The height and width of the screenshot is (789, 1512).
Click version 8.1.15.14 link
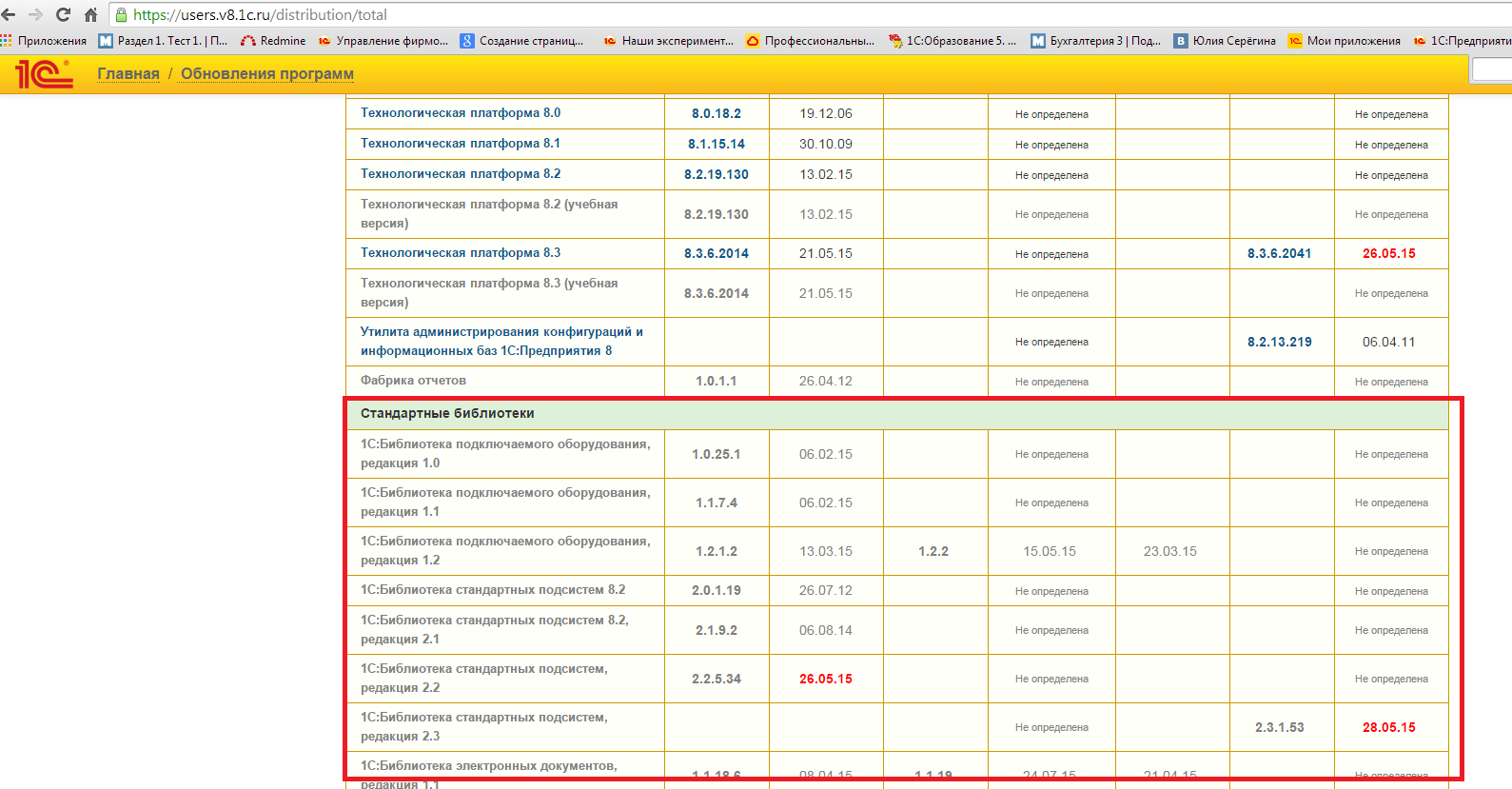click(x=717, y=145)
